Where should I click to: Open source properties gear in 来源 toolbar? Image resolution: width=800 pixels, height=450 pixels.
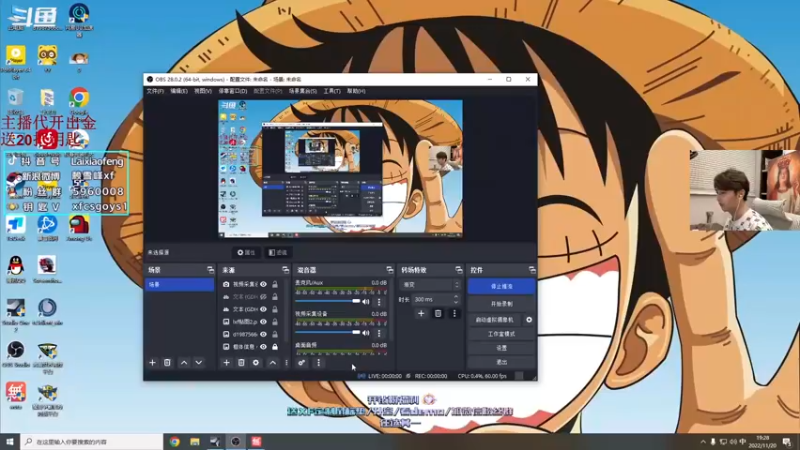(x=256, y=363)
